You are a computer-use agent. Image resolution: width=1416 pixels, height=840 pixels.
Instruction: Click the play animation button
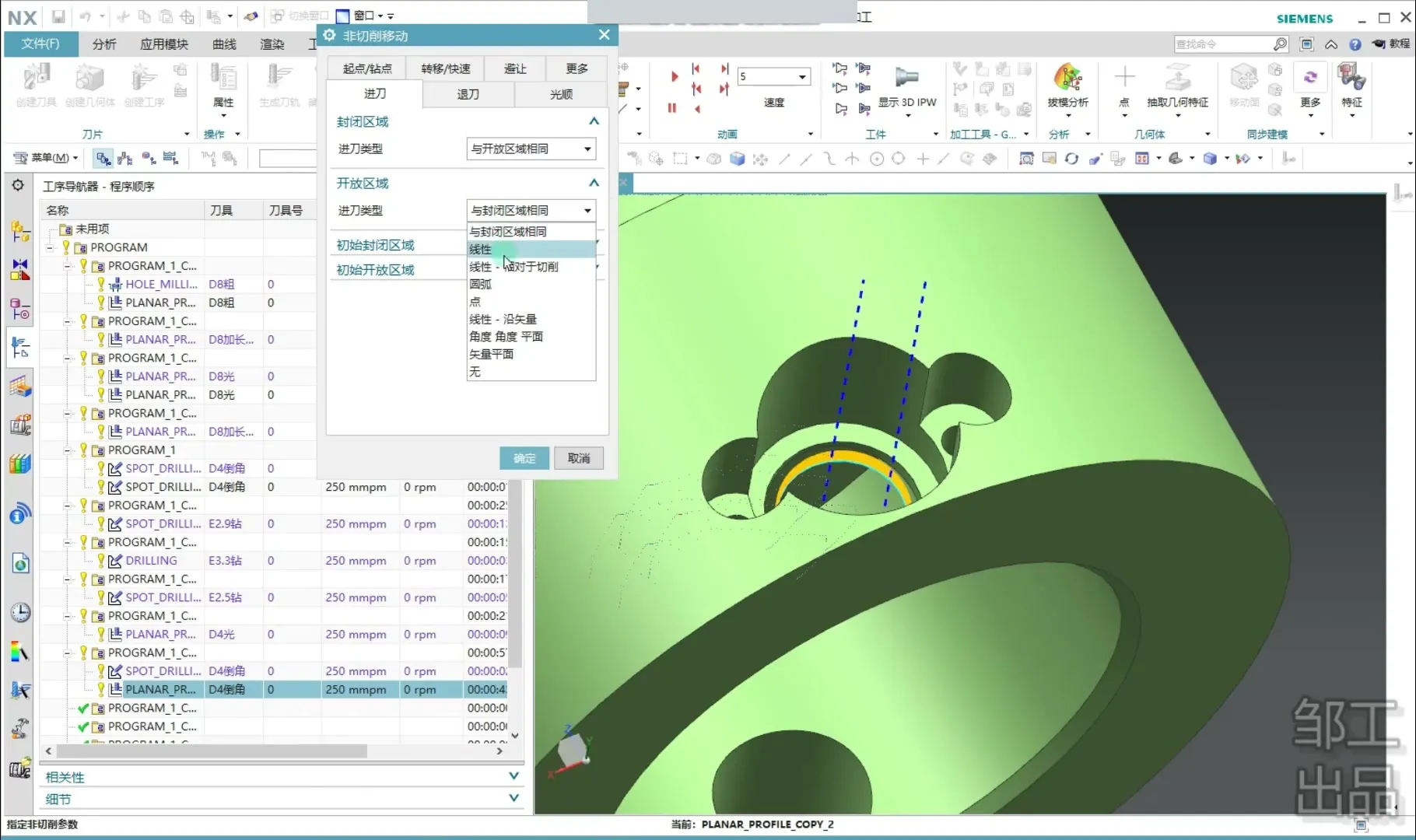tap(674, 76)
